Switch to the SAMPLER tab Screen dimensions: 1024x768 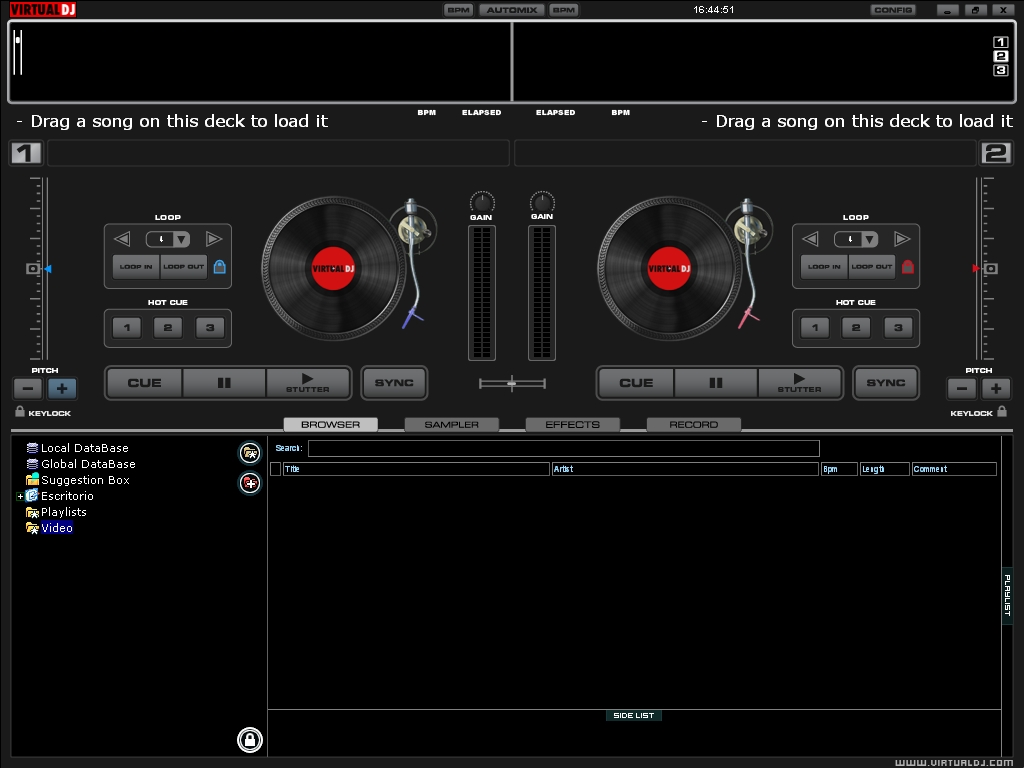point(451,423)
